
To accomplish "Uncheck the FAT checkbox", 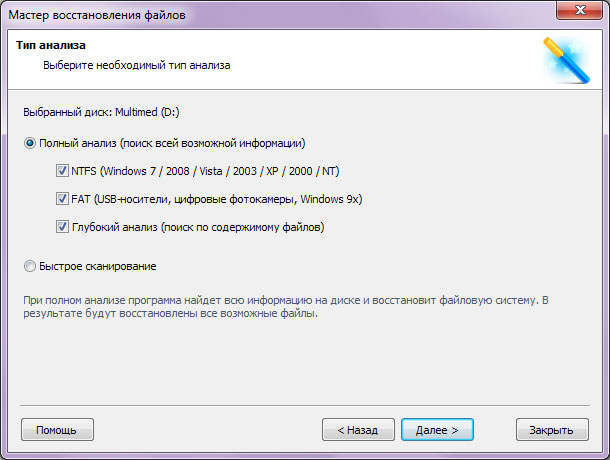I will pyautogui.click(x=62, y=199).
